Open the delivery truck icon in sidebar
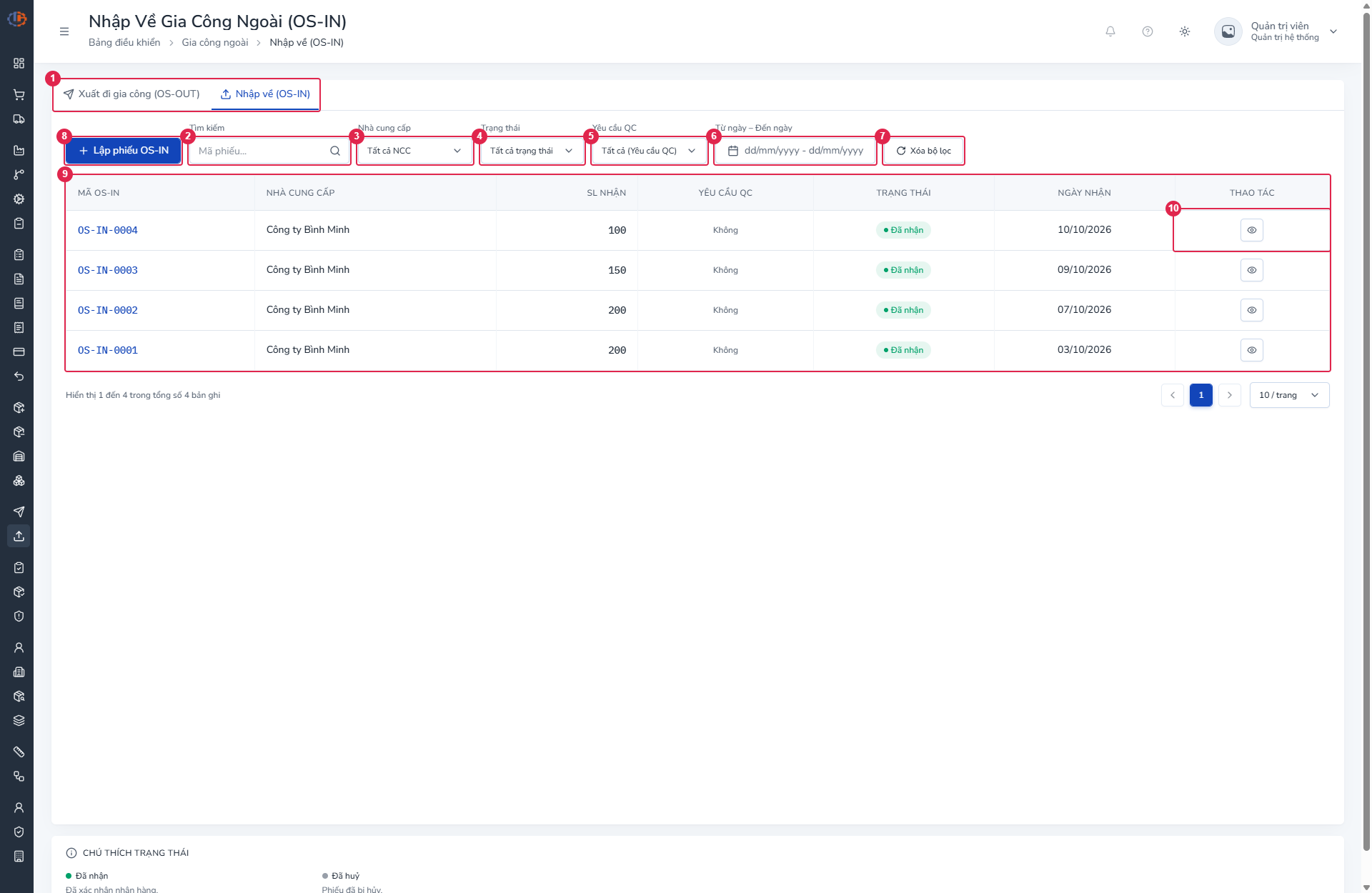1372x893 pixels. [x=19, y=119]
